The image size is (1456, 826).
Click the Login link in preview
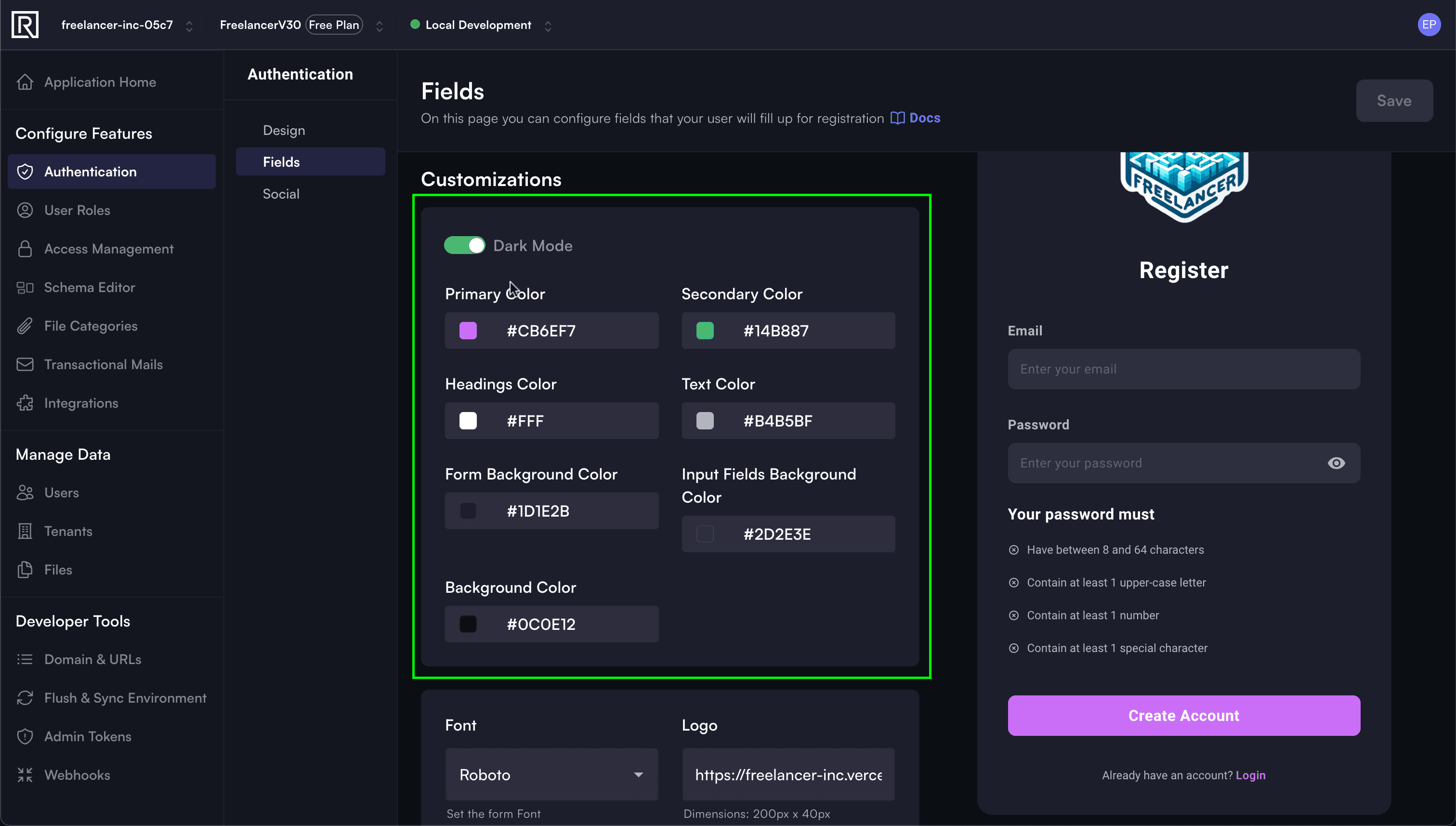[x=1250, y=775]
